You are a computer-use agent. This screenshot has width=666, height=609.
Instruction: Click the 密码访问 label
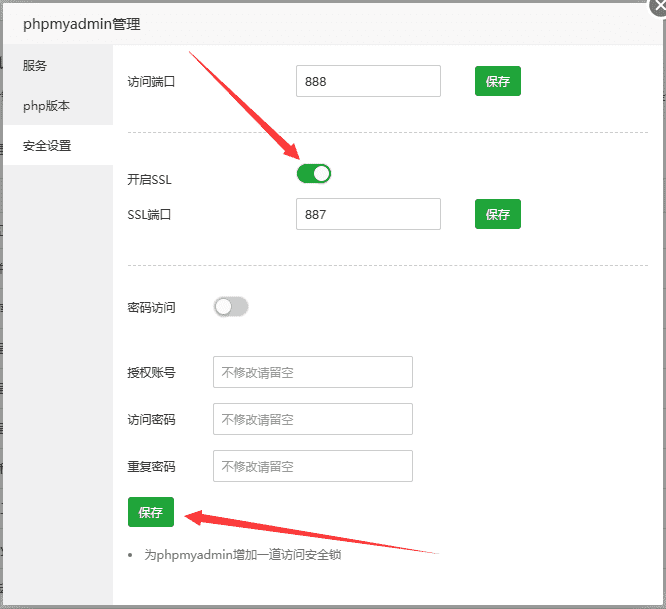[x=151, y=307]
